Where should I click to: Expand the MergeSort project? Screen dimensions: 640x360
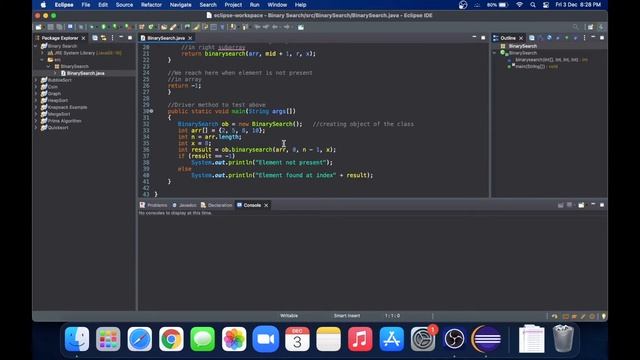36,114
